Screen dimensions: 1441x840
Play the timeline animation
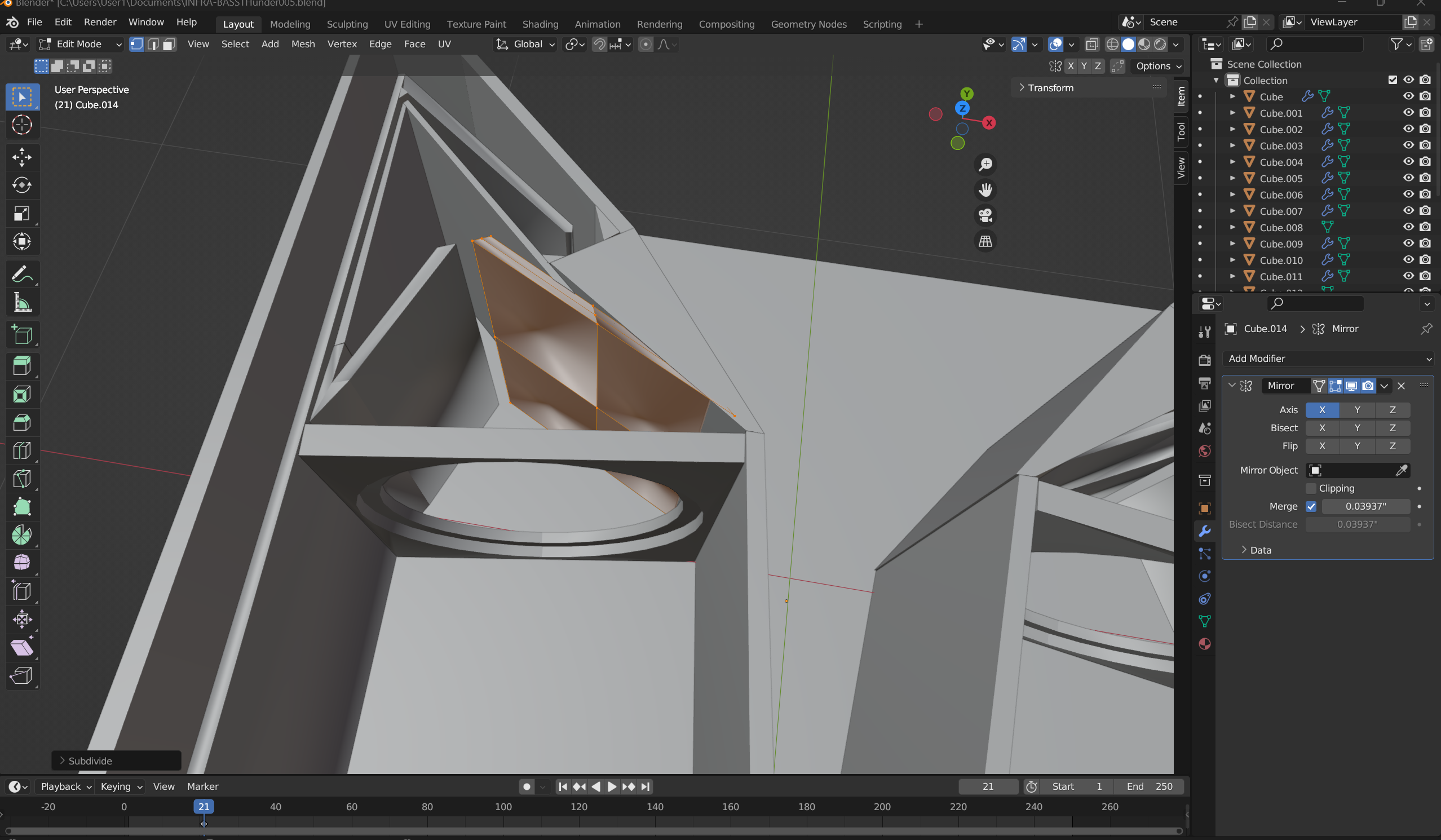611,787
